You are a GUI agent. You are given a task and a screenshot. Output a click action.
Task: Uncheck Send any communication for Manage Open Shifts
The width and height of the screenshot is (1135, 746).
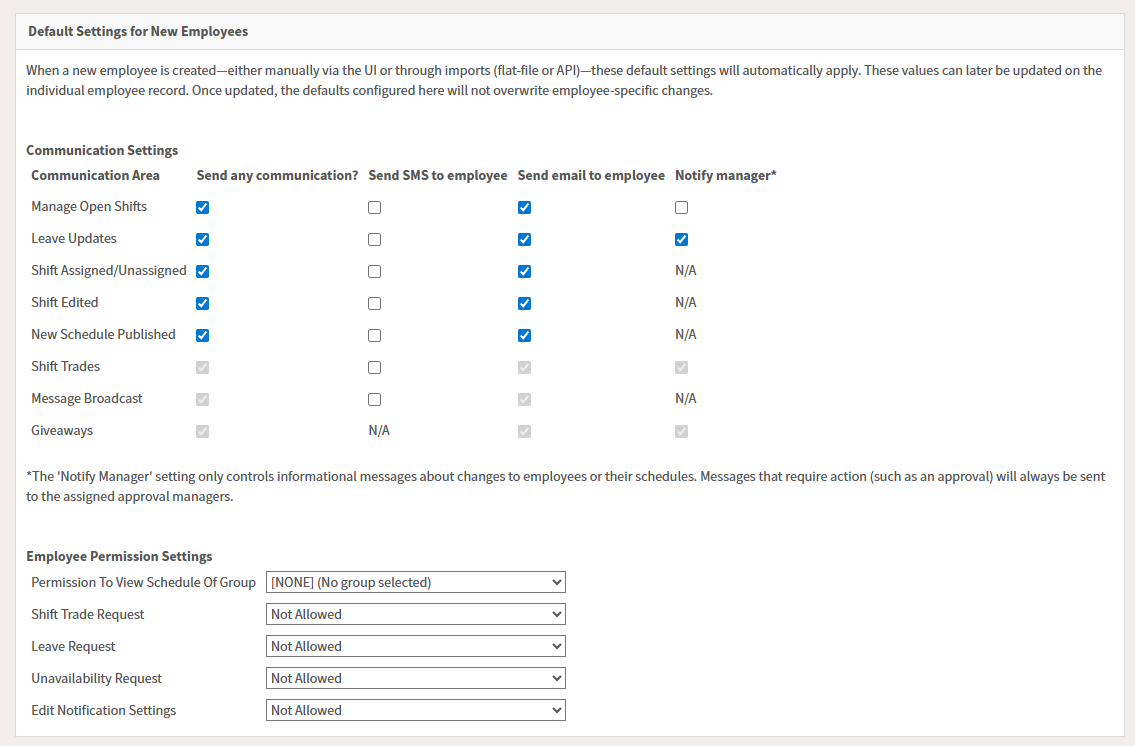(203, 208)
